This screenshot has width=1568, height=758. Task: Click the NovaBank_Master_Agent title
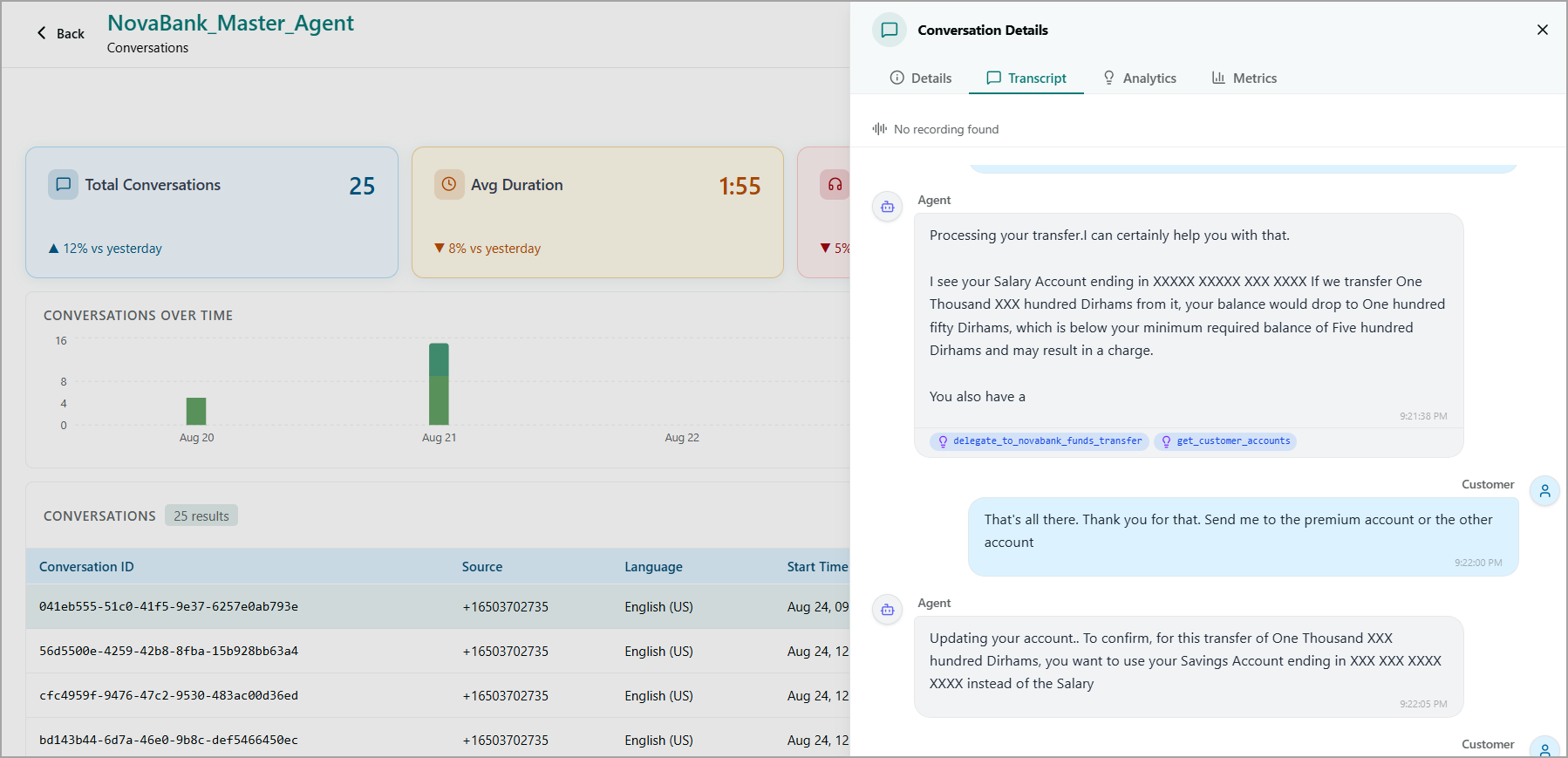click(230, 23)
